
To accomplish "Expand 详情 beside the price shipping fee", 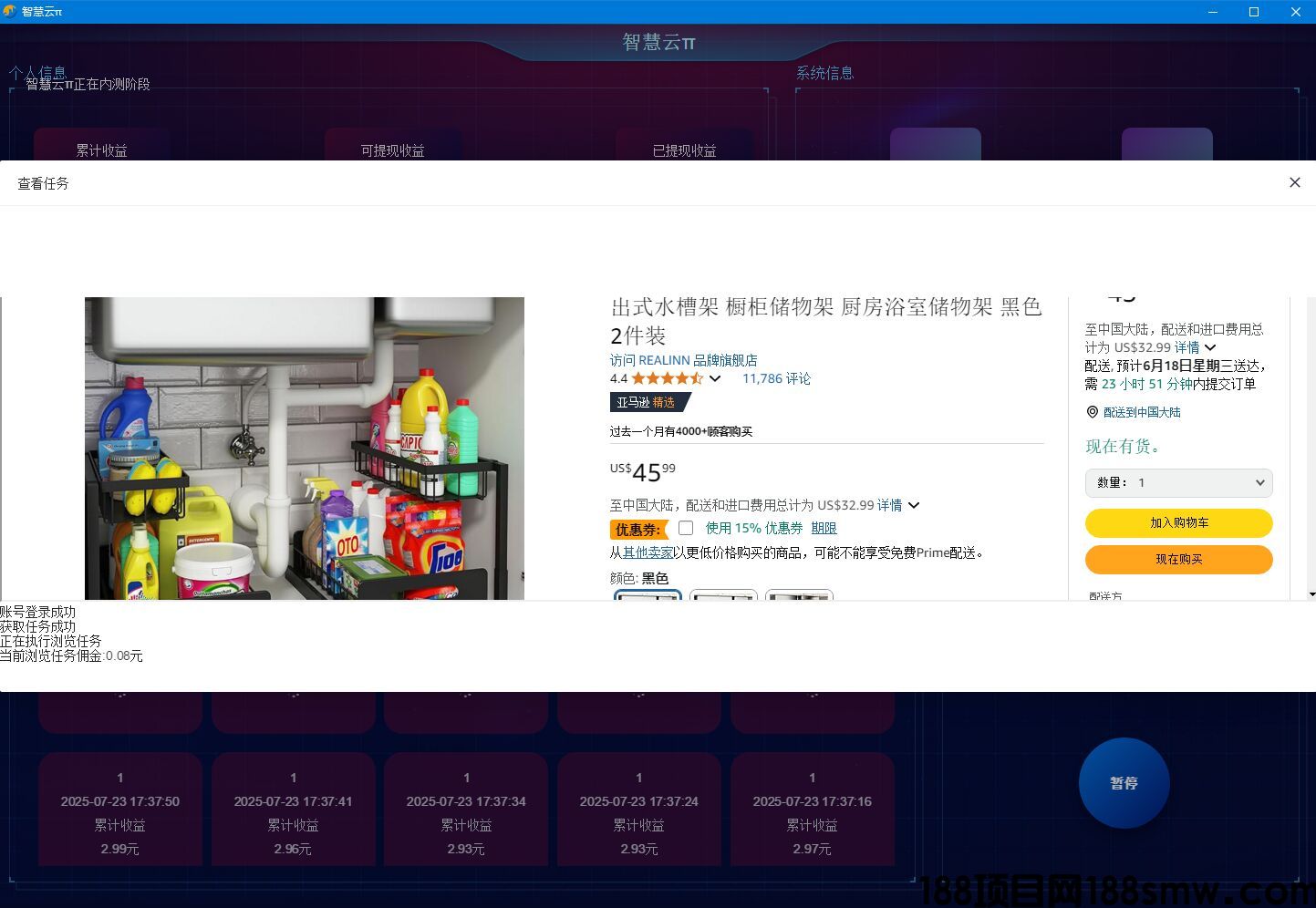I will coord(898,504).
